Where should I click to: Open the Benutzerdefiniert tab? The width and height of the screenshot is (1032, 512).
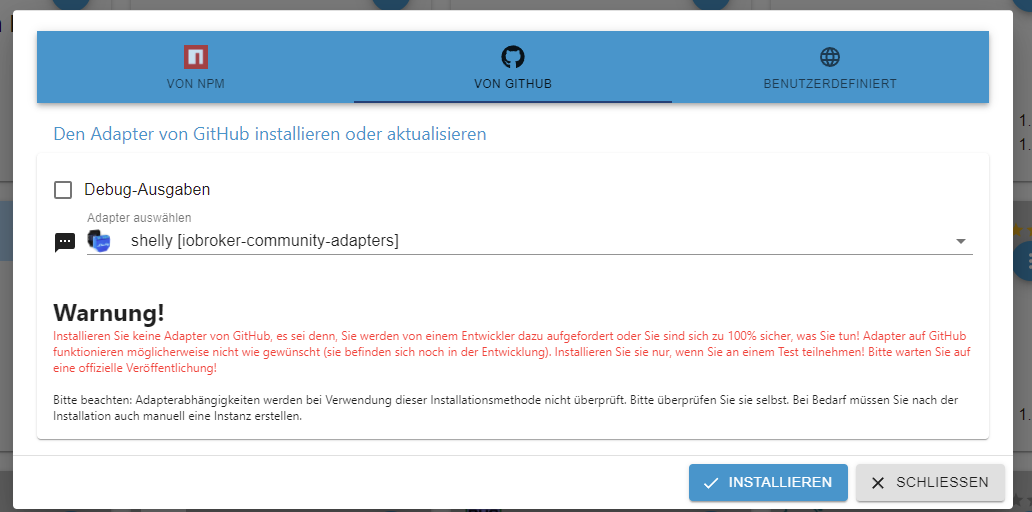[x=830, y=67]
